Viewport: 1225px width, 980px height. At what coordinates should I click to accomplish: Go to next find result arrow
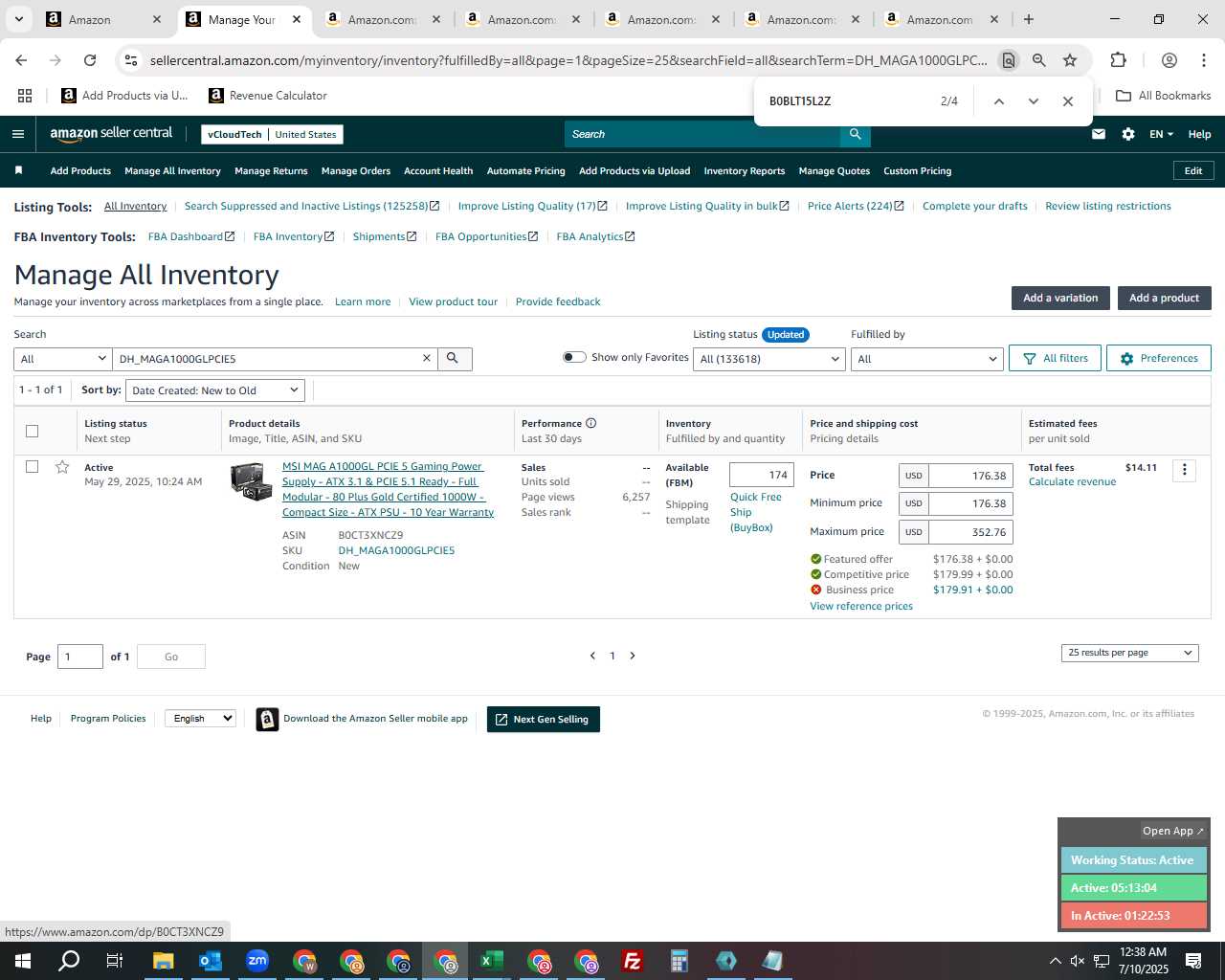pyautogui.click(x=1034, y=101)
